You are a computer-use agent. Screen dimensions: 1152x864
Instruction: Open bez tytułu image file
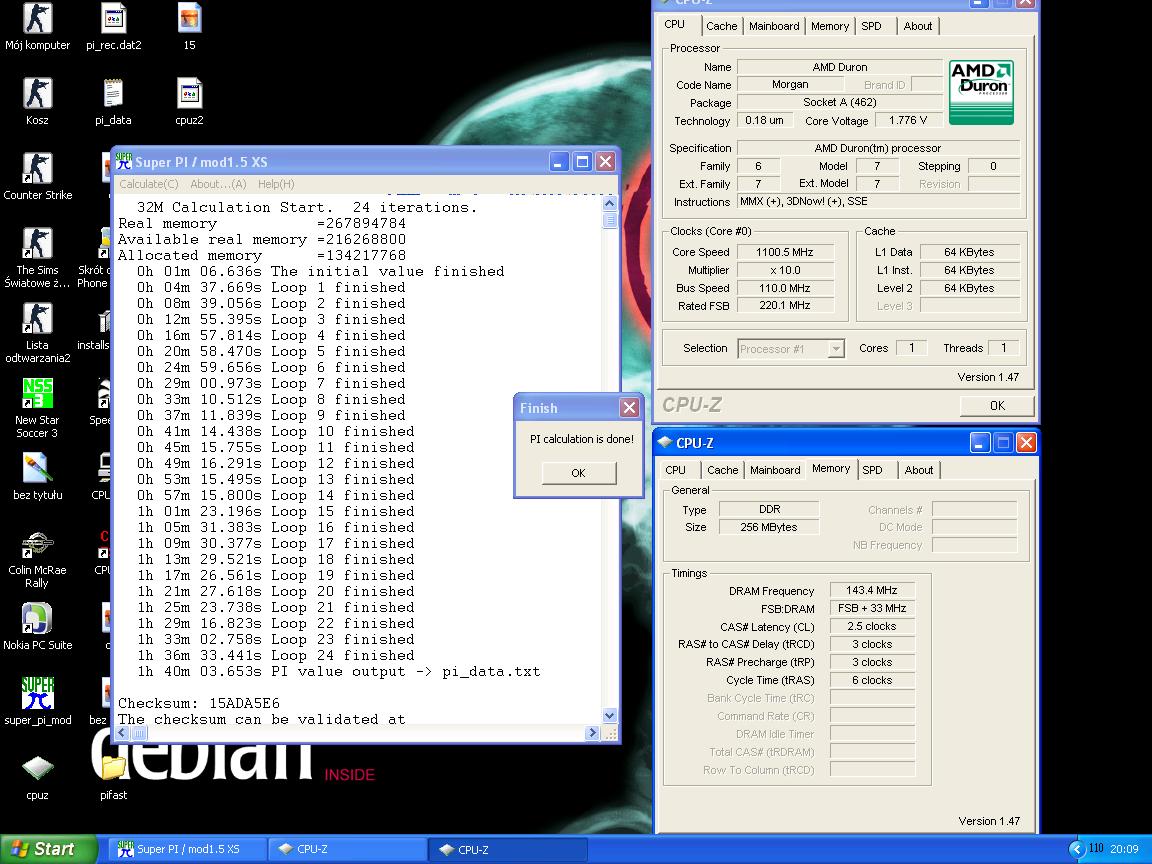(37, 476)
